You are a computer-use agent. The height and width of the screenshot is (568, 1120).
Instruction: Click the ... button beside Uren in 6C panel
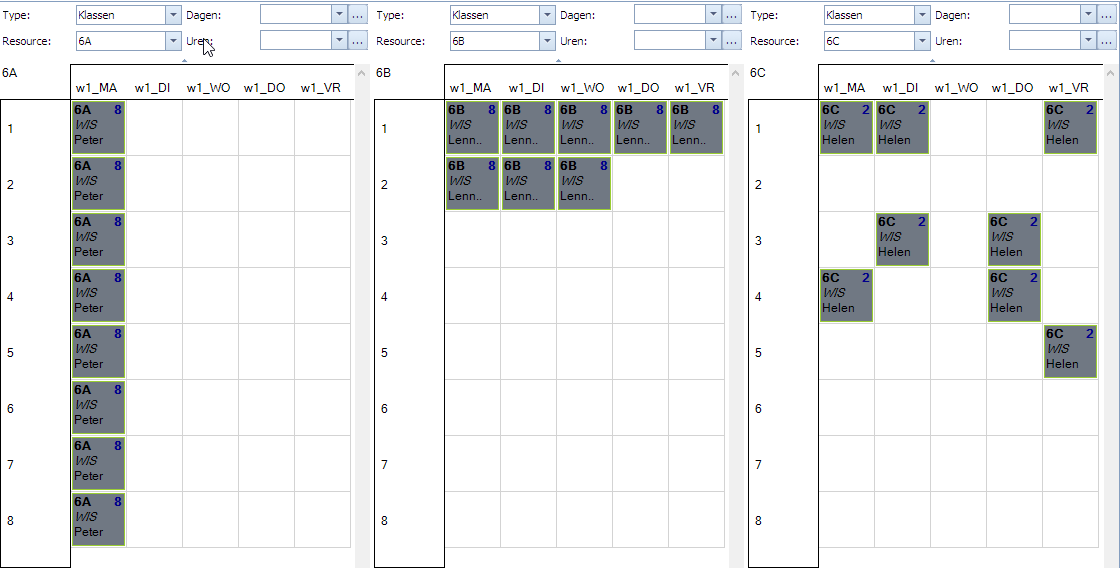(1106, 41)
